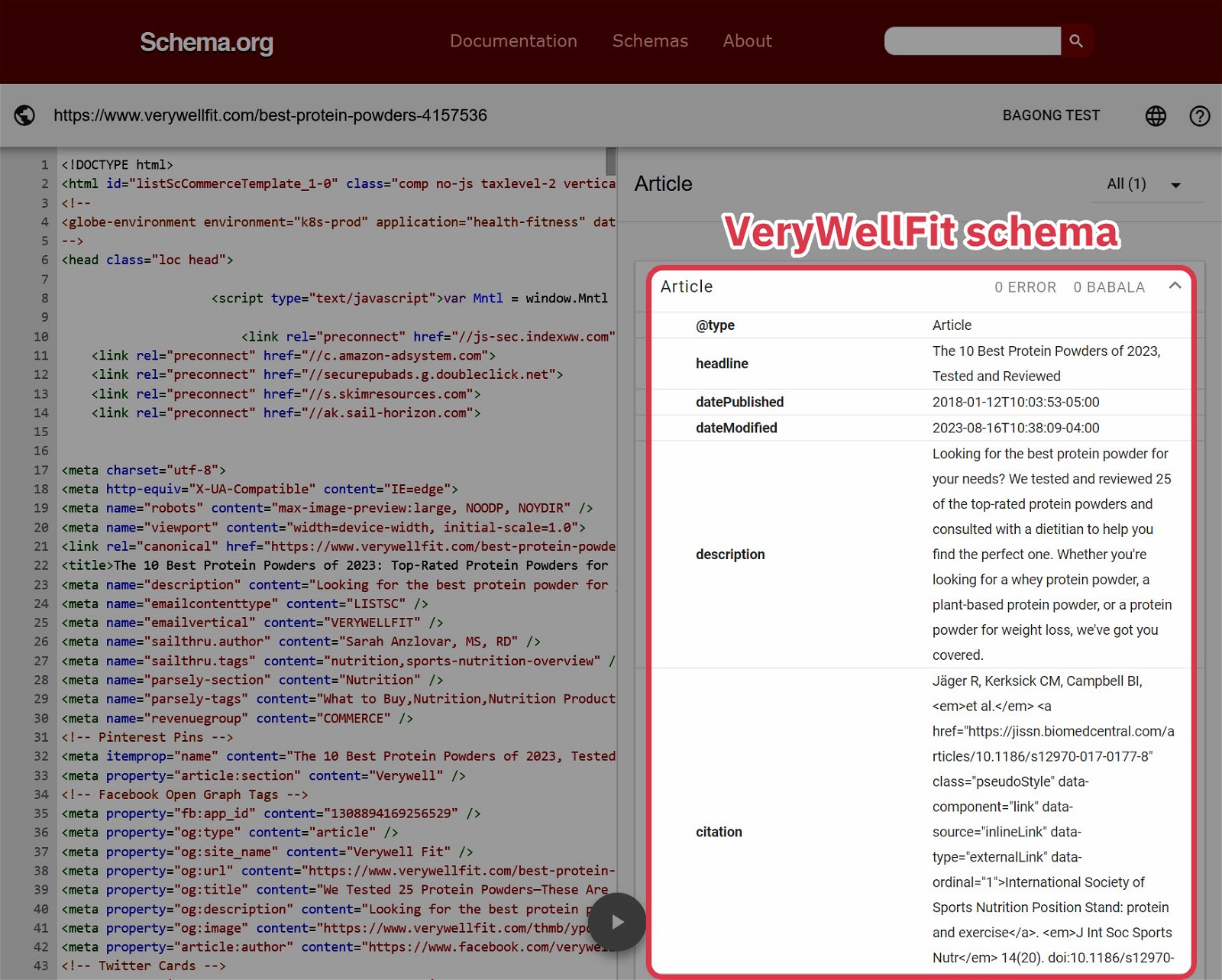The image size is (1222, 980).
Task: Open the language globe icon
Action: coord(1156,116)
